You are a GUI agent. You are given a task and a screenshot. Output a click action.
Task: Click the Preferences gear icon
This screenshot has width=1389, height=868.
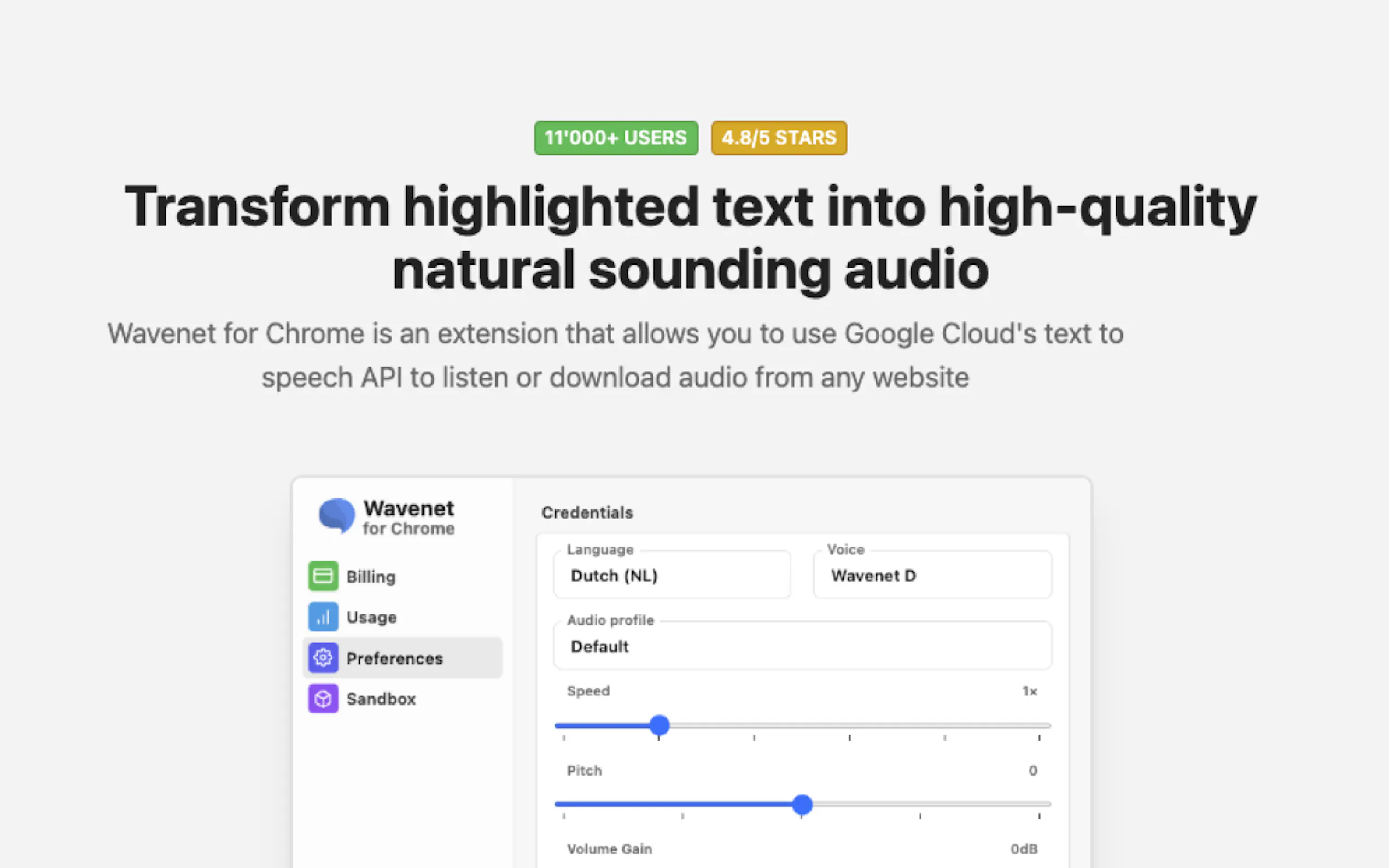tap(323, 658)
